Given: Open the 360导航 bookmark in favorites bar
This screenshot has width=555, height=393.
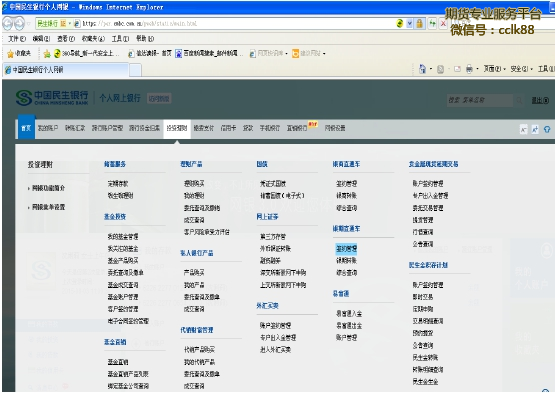Looking at the screenshot, I should point(87,53).
